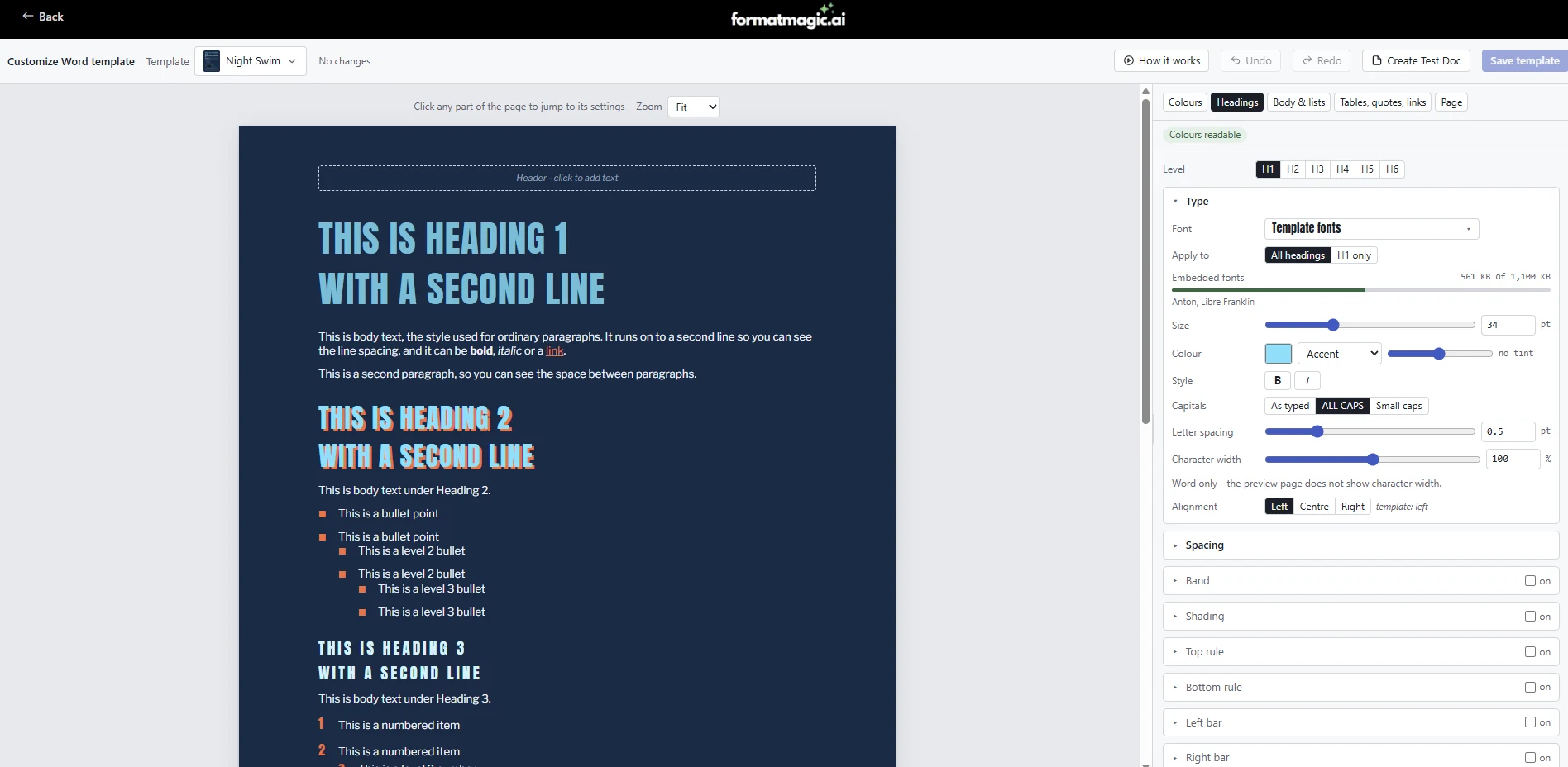Turn on the Bottom rule checkbox
1568x767 pixels.
click(x=1530, y=688)
